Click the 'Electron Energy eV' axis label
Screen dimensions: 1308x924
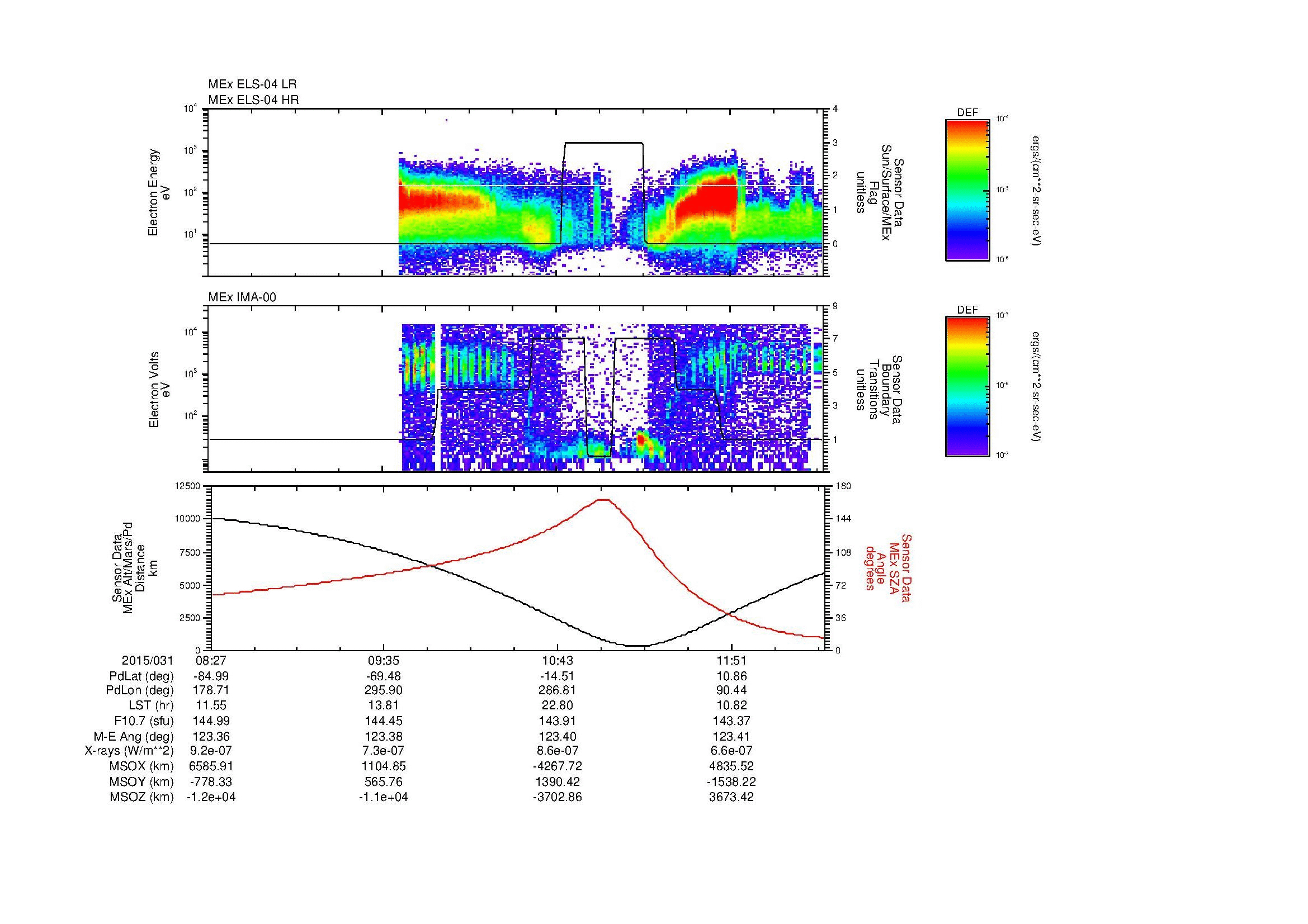(159, 192)
